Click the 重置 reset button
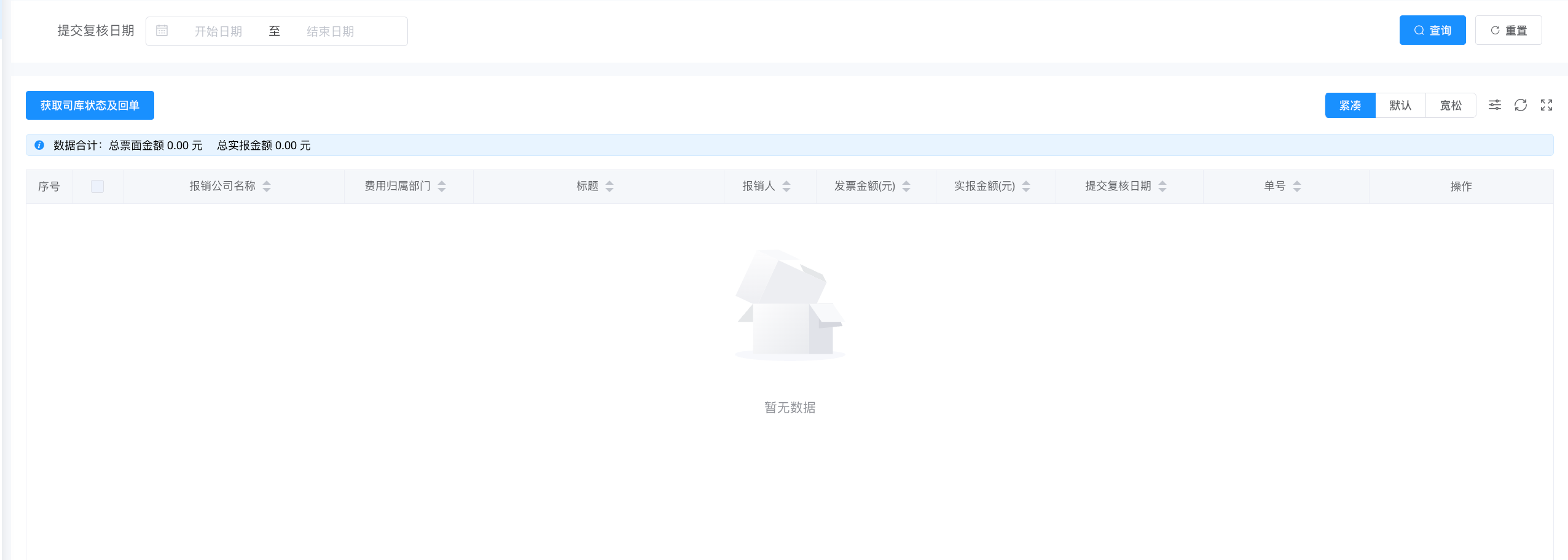1568x560 pixels. [x=1508, y=30]
